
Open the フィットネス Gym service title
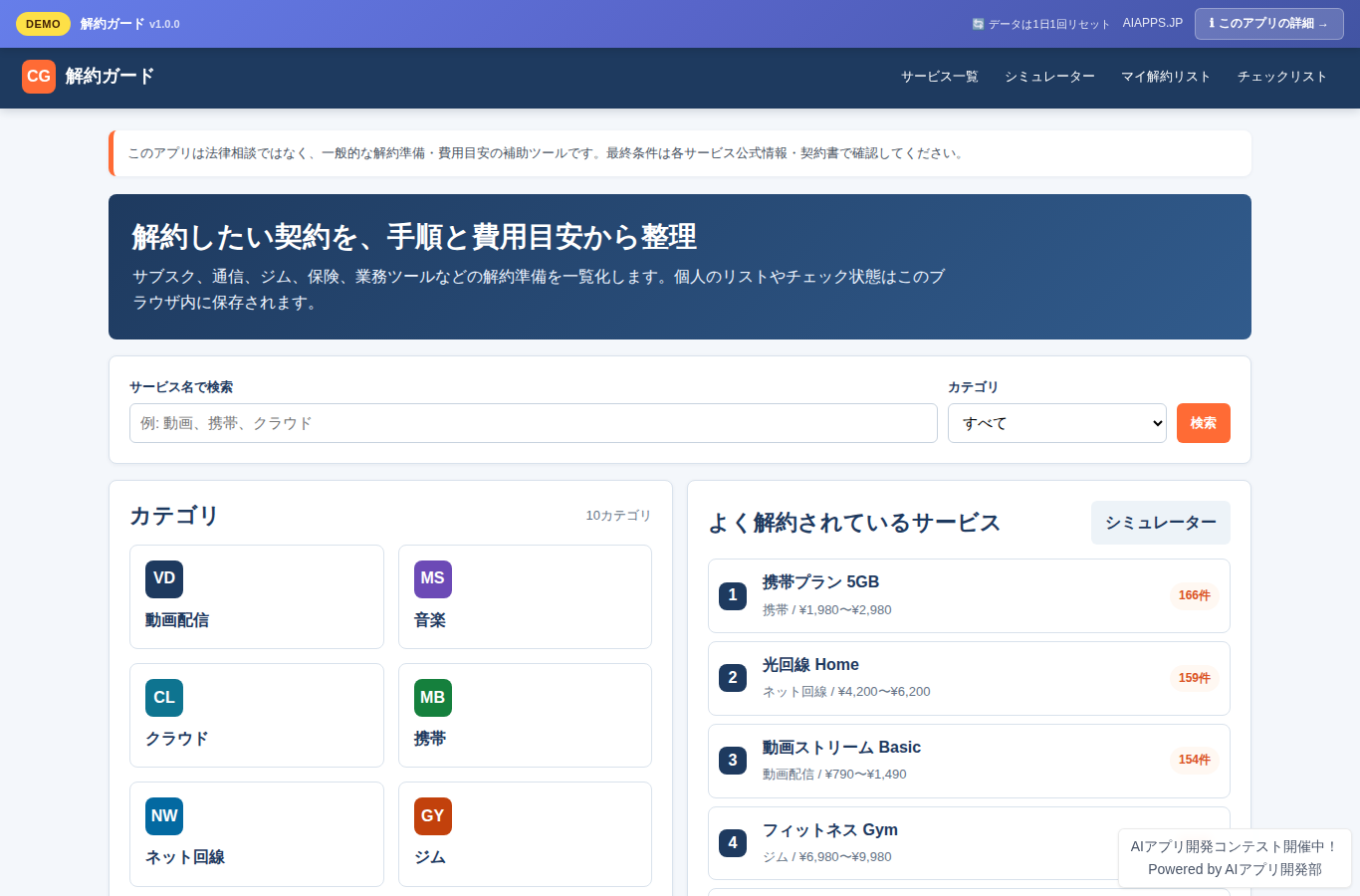pos(830,830)
